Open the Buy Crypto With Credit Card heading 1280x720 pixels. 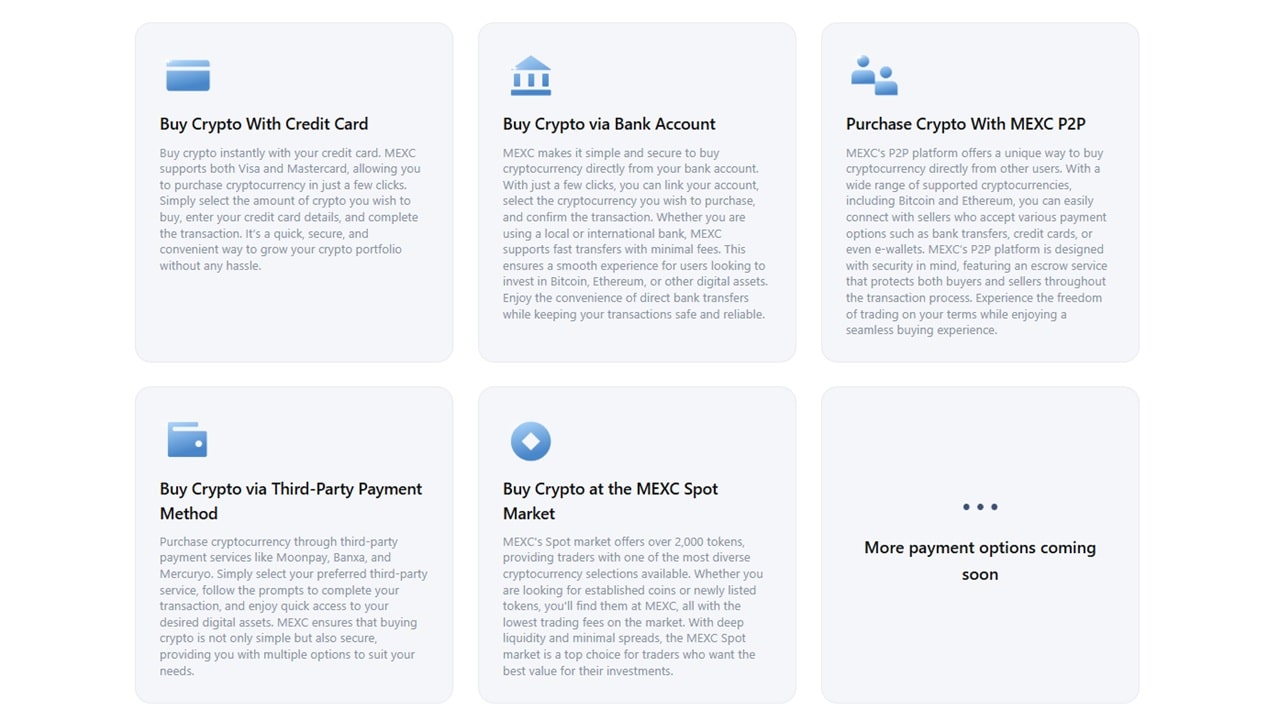264,124
